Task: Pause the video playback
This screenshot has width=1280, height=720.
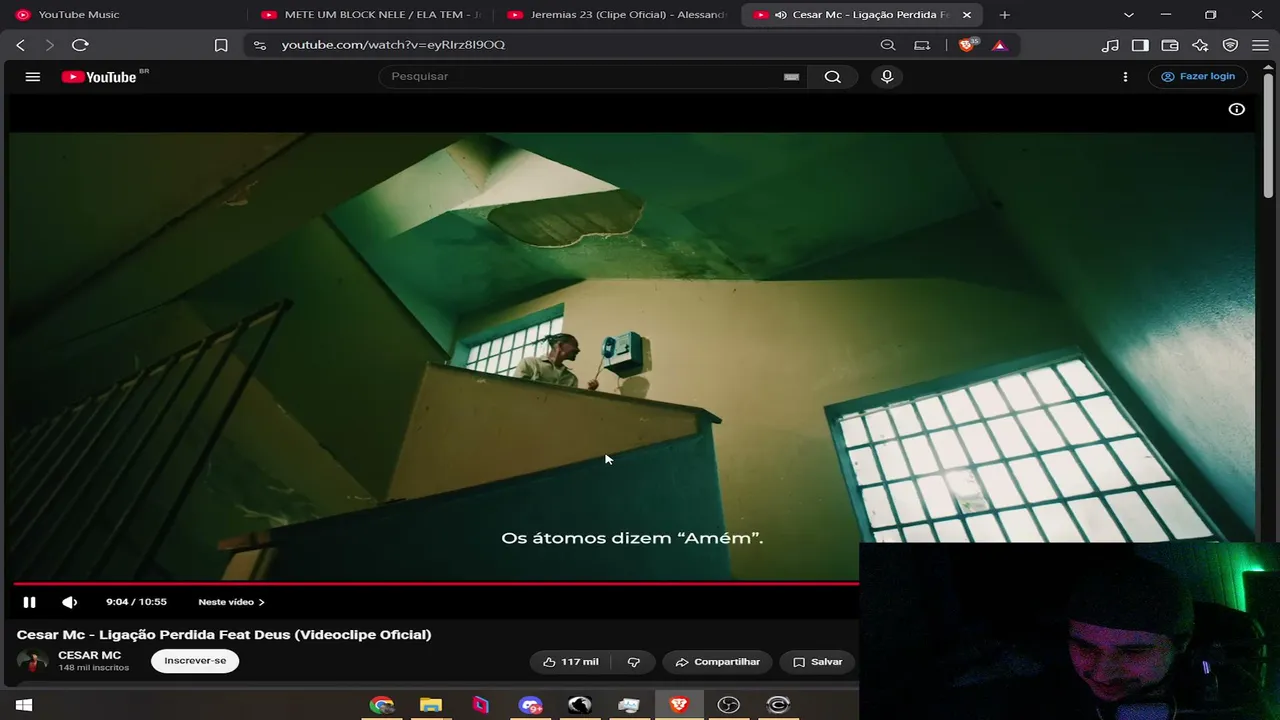Action: point(29,602)
